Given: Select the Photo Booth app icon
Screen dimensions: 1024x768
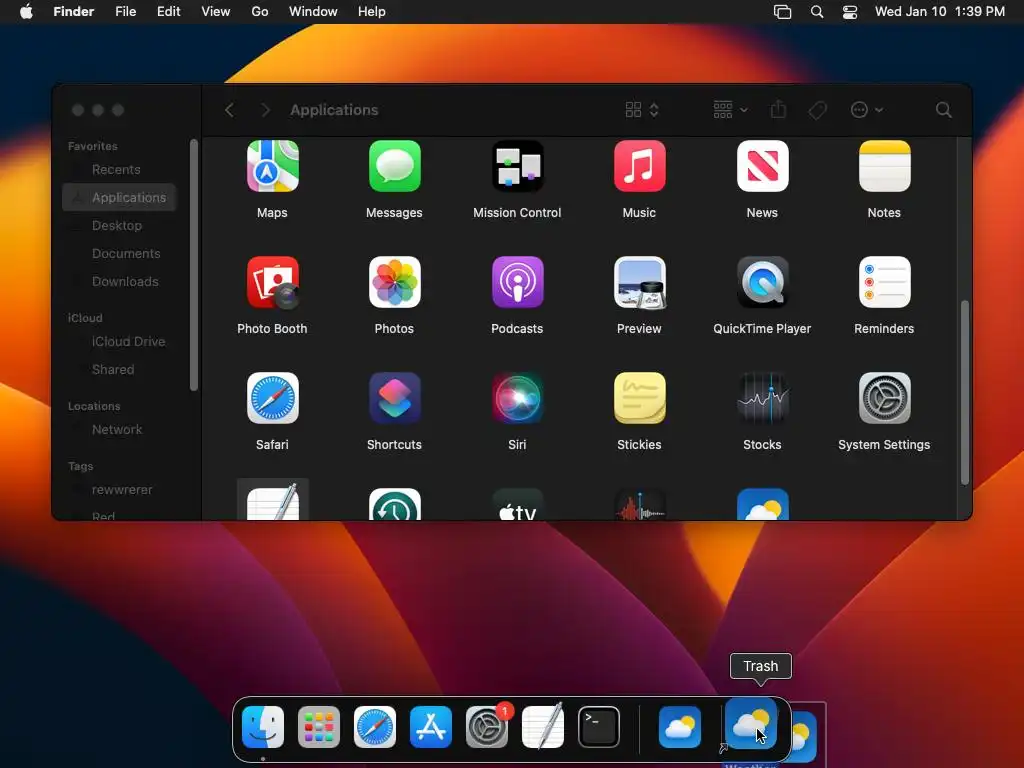Looking at the screenshot, I should (272, 282).
